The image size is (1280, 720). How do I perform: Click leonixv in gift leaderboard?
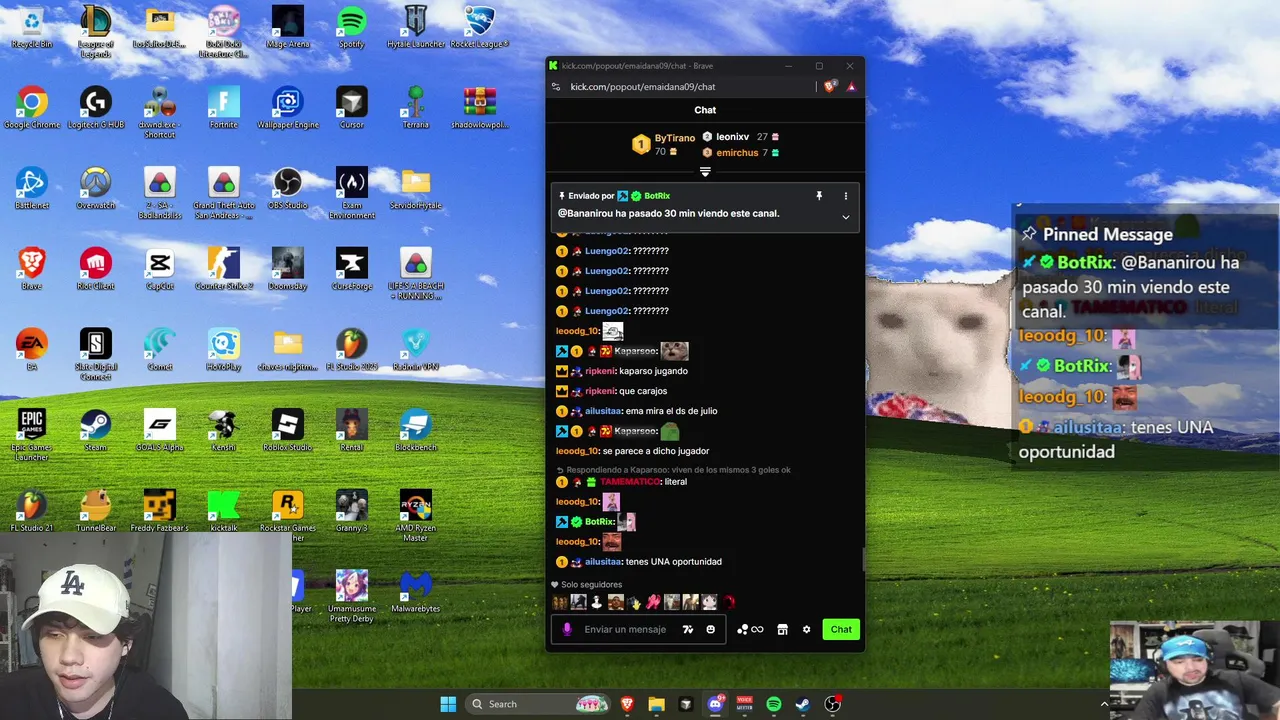tap(732, 137)
